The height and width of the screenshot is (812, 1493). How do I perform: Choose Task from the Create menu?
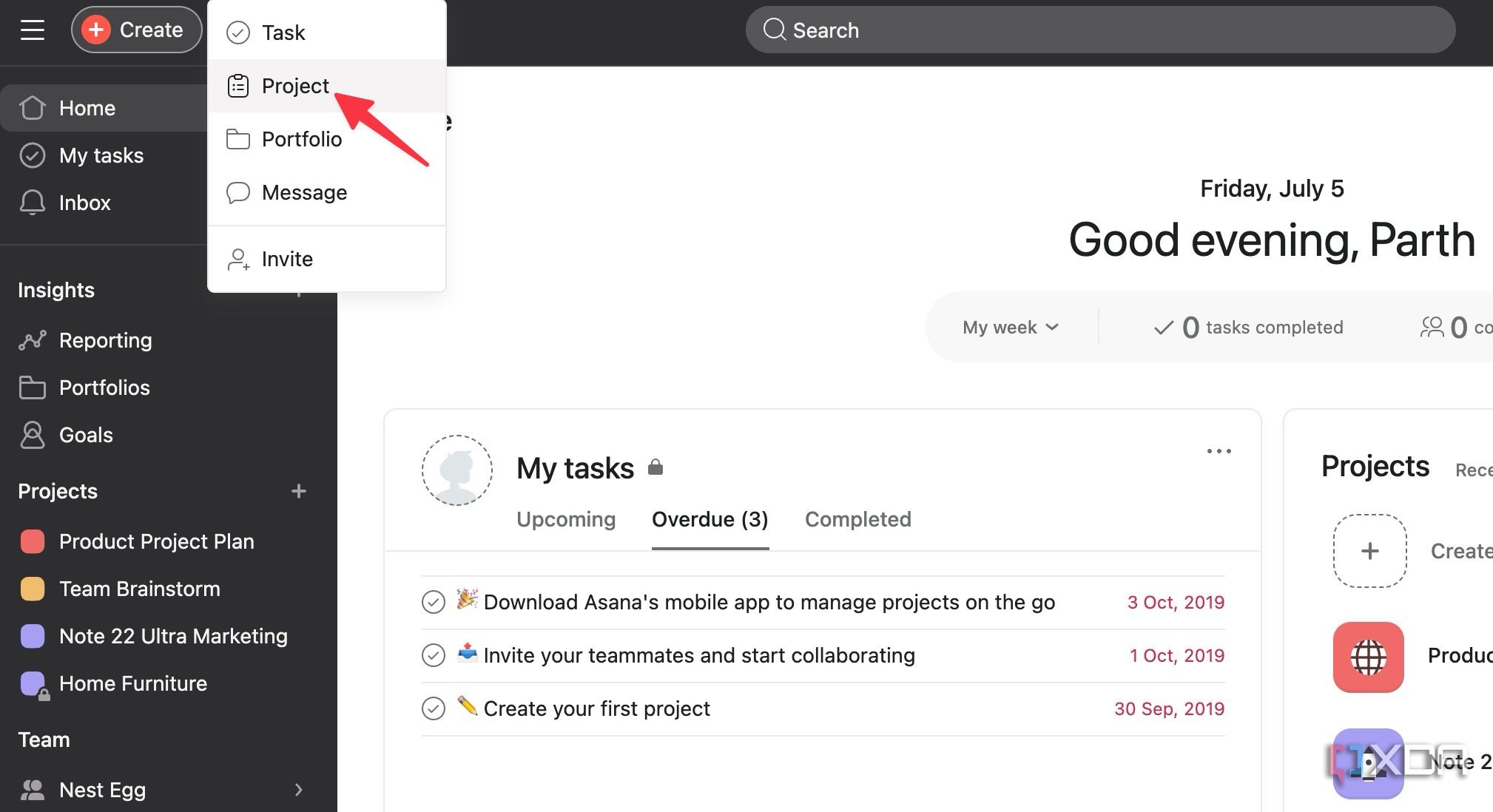327,33
